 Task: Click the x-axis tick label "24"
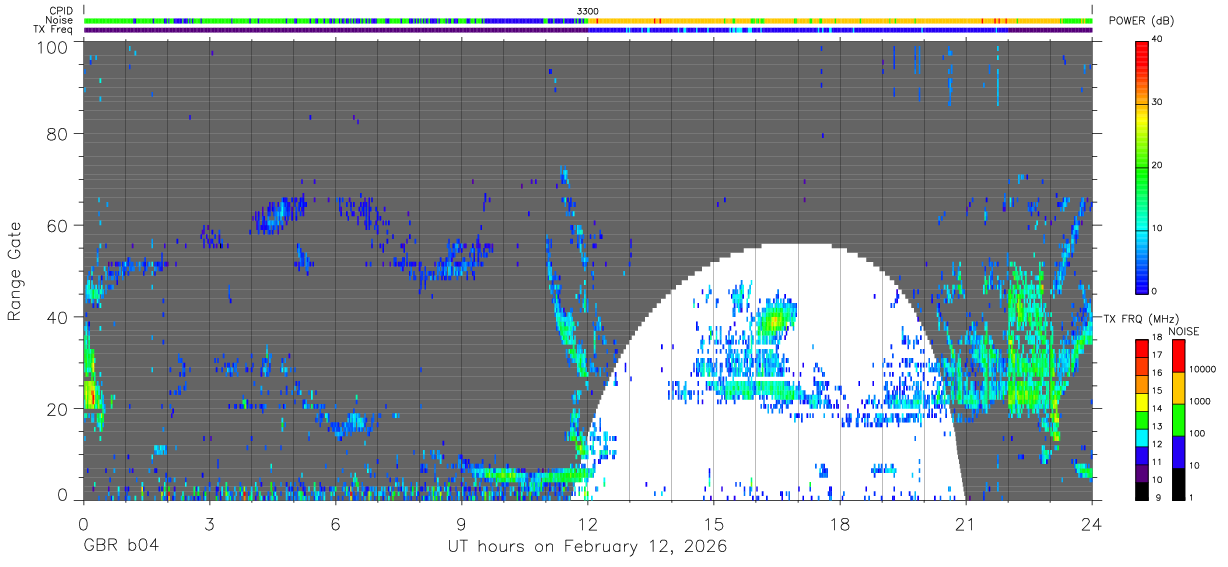(x=1091, y=523)
